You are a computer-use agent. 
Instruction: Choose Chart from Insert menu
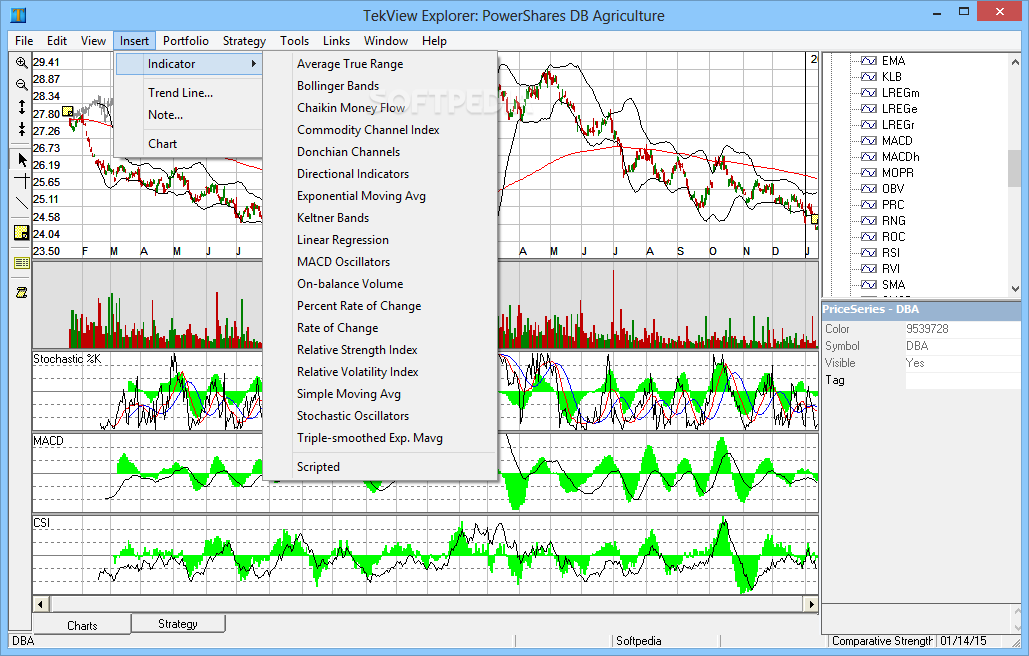[189, 144]
